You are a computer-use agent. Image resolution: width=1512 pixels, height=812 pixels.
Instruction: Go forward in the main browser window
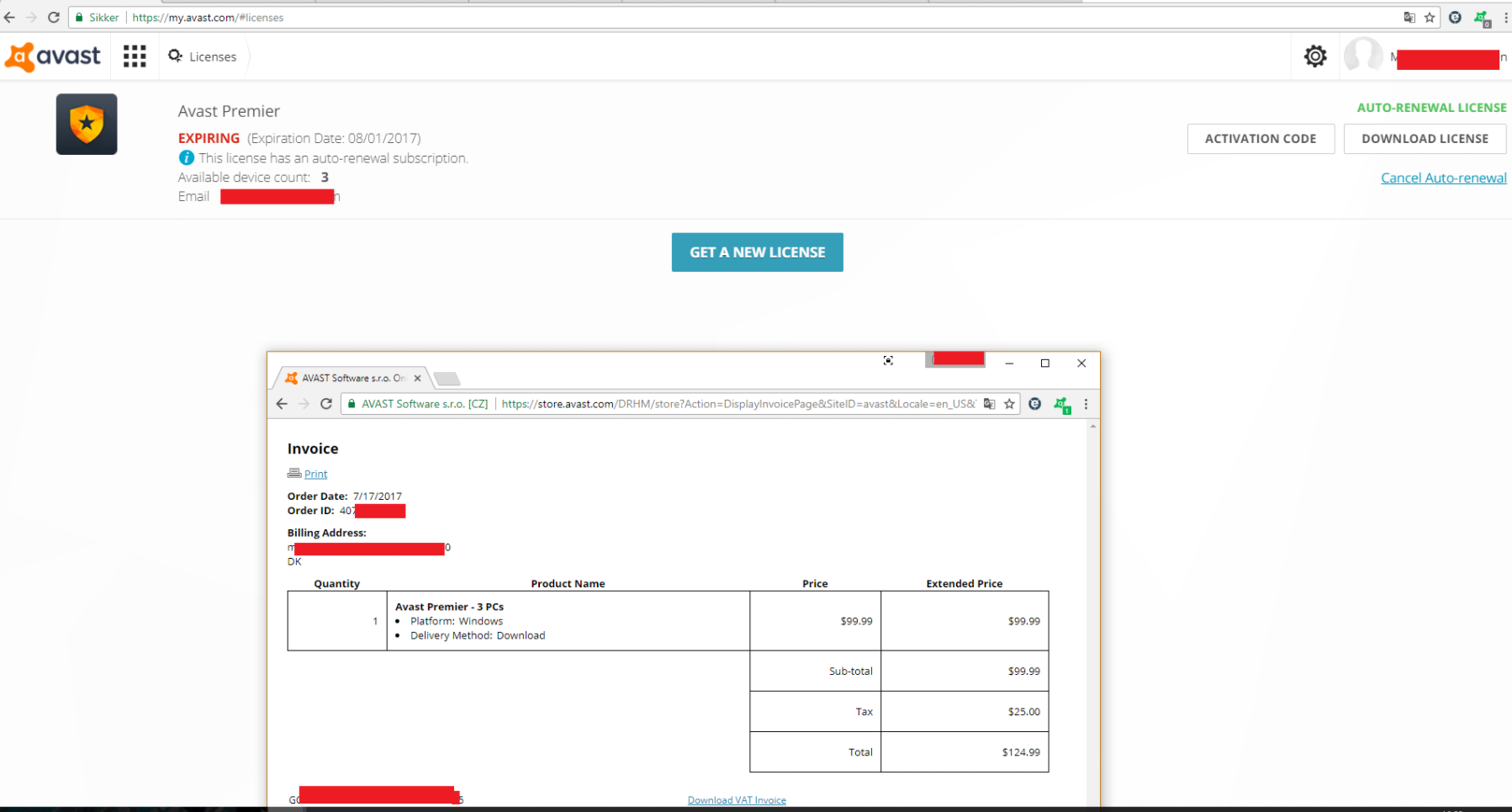[x=31, y=17]
